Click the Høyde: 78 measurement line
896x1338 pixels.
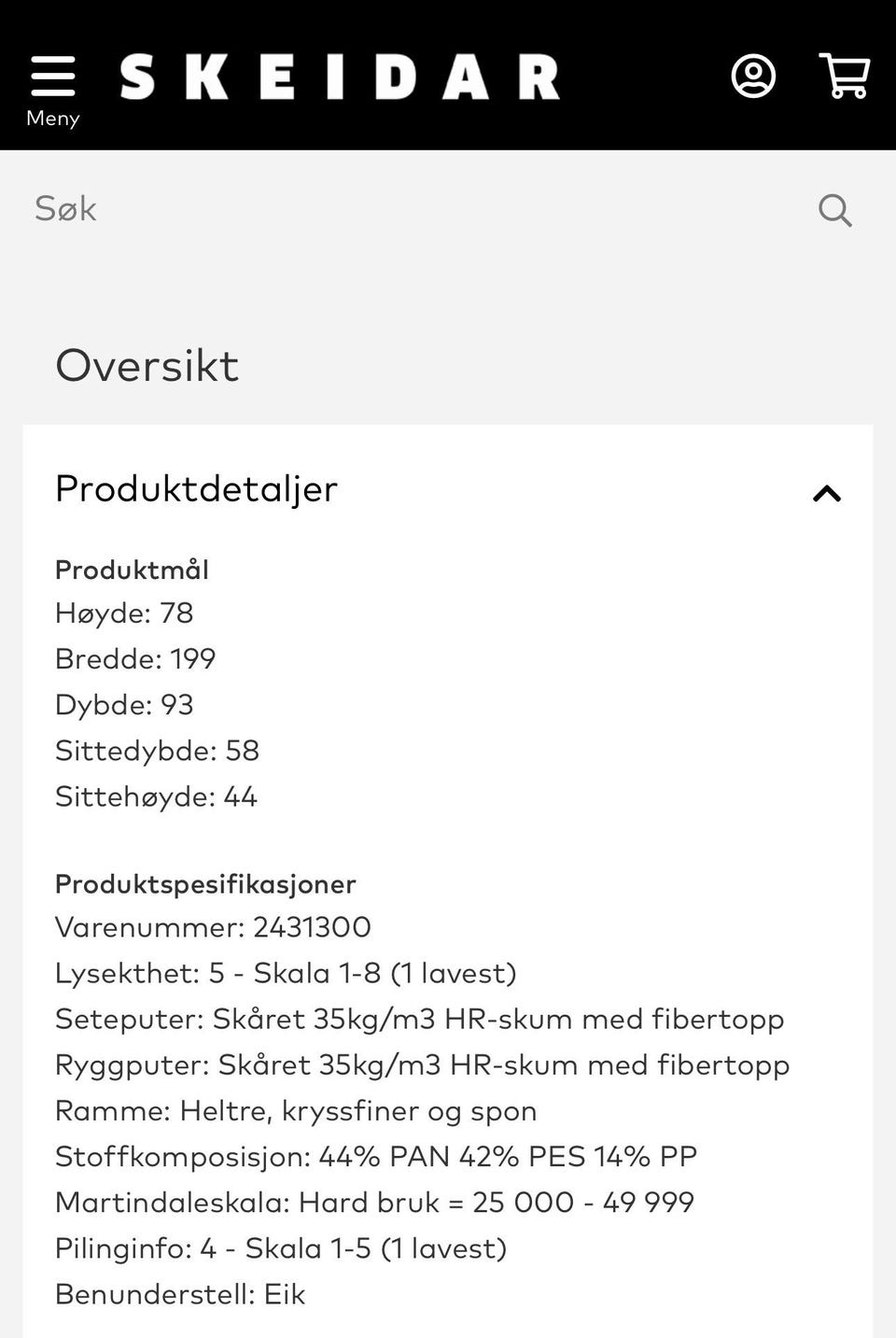click(x=124, y=613)
